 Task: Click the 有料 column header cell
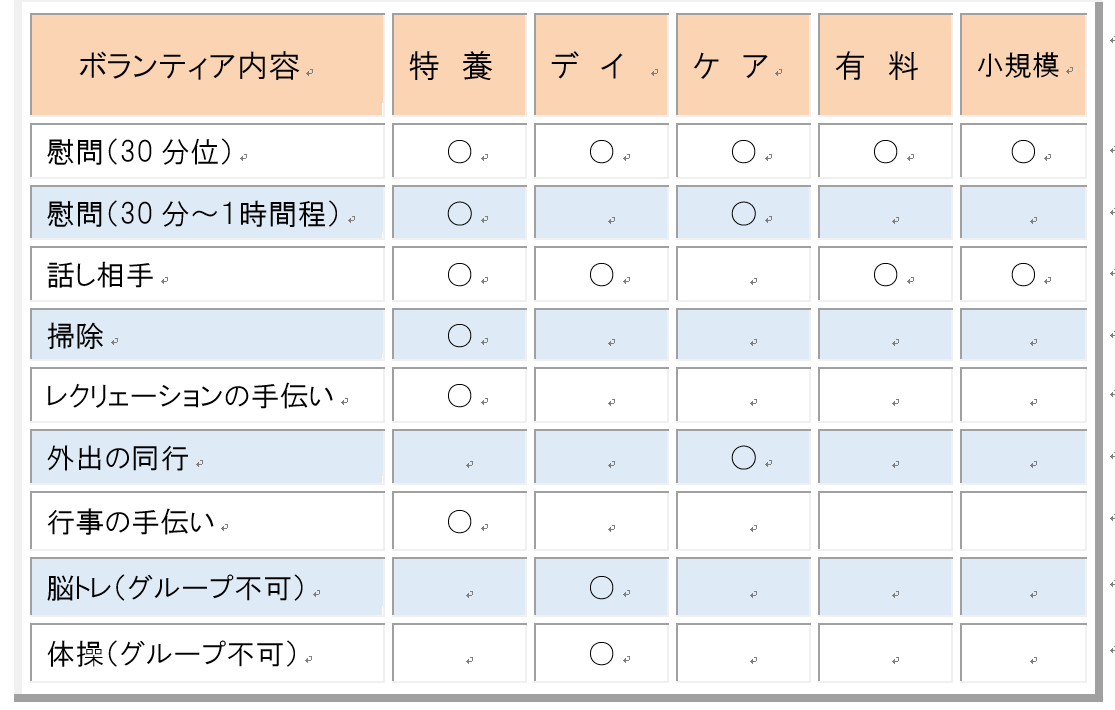click(x=885, y=65)
